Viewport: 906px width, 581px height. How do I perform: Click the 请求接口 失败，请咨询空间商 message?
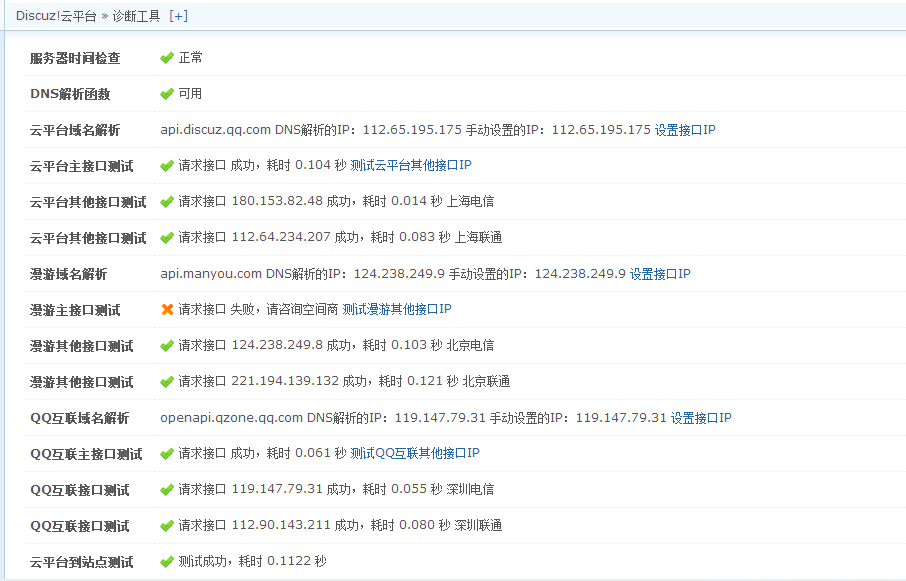tap(258, 309)
